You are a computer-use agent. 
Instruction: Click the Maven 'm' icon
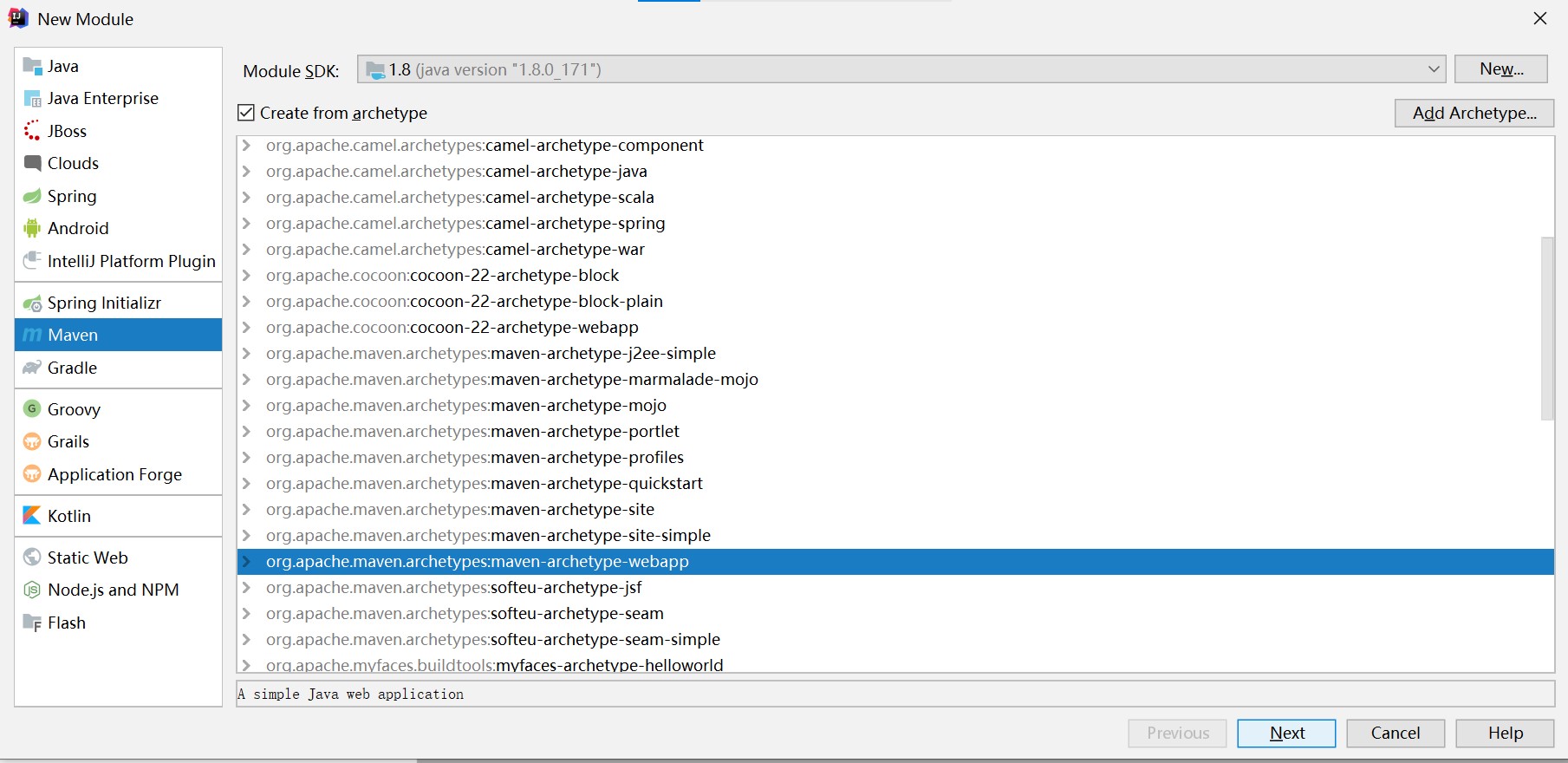click(32, 335)
